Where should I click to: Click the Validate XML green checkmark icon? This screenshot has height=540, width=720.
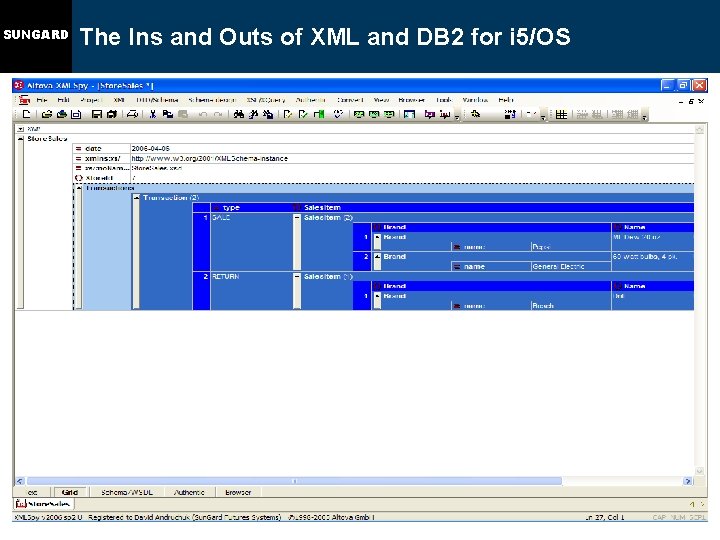point(303,114)
